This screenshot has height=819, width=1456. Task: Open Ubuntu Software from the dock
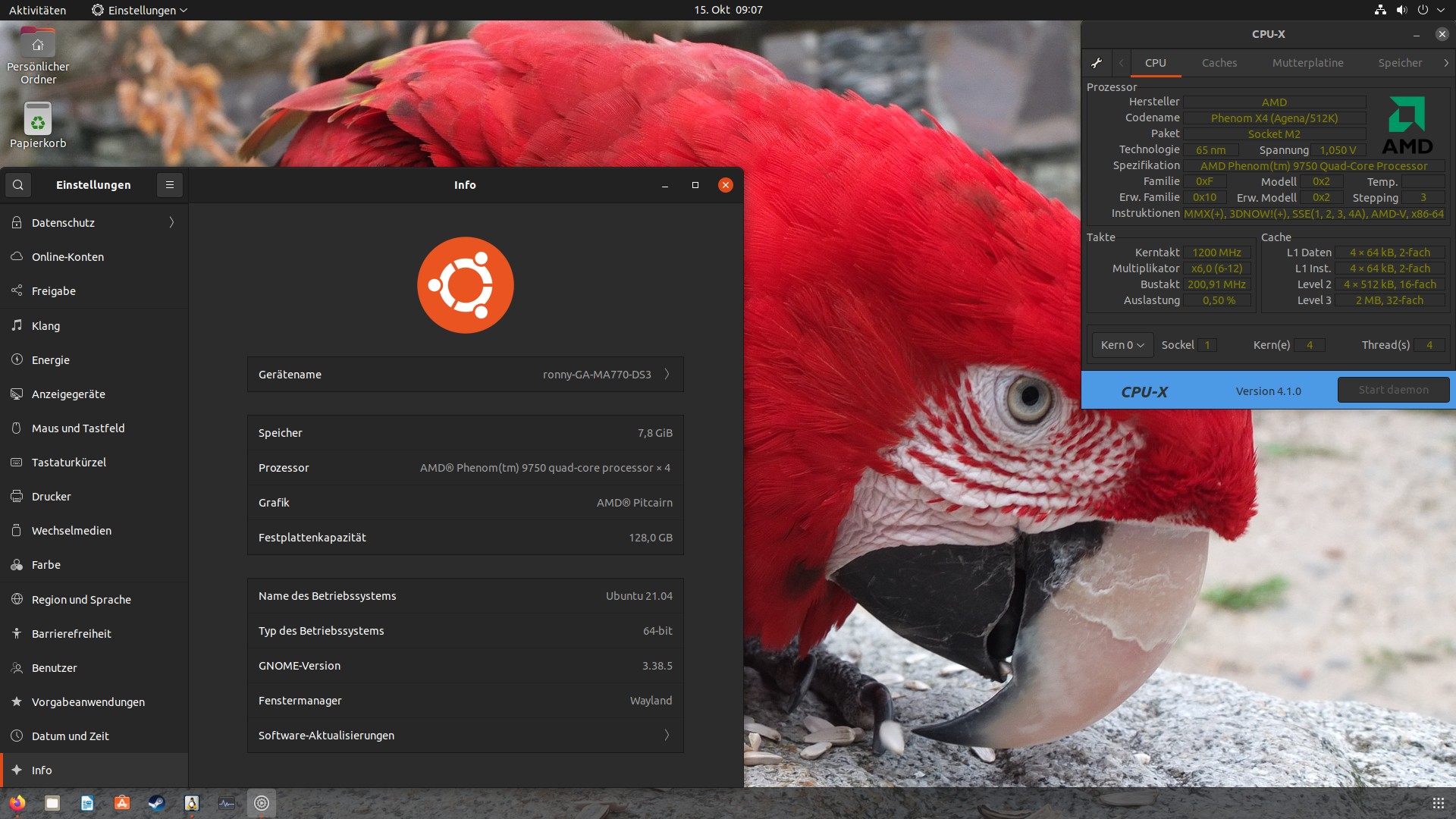122,803
